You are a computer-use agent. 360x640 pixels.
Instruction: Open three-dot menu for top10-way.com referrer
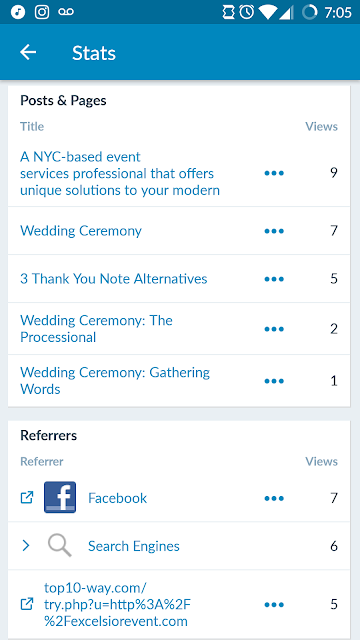274,604
